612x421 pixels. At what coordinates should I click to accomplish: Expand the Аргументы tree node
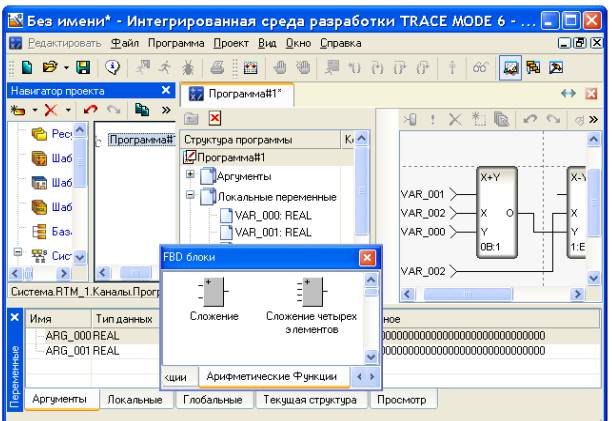click(x=190, y=176)
